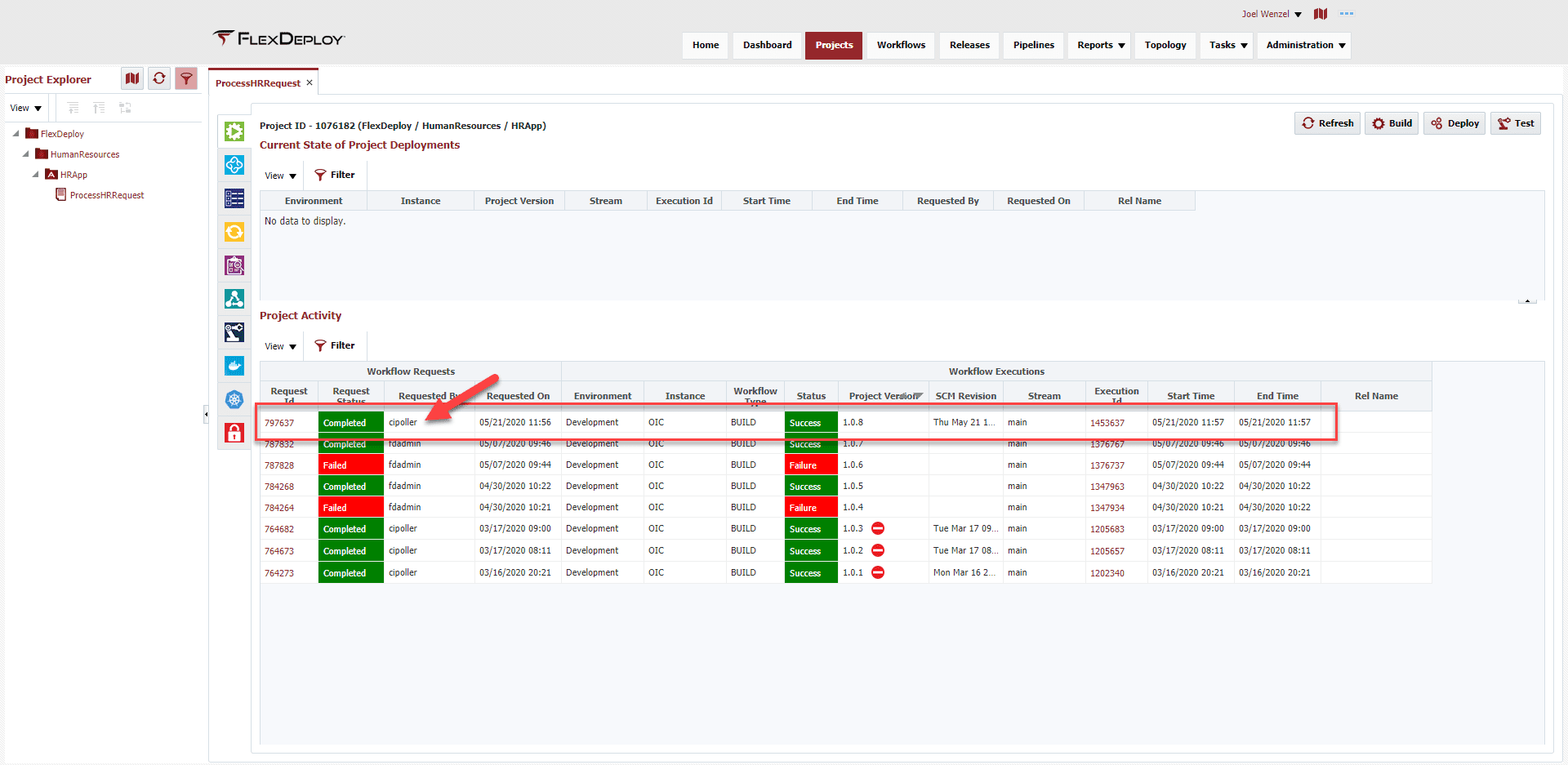
Task: Open the Projects menu
Action: tap(834, 45)
